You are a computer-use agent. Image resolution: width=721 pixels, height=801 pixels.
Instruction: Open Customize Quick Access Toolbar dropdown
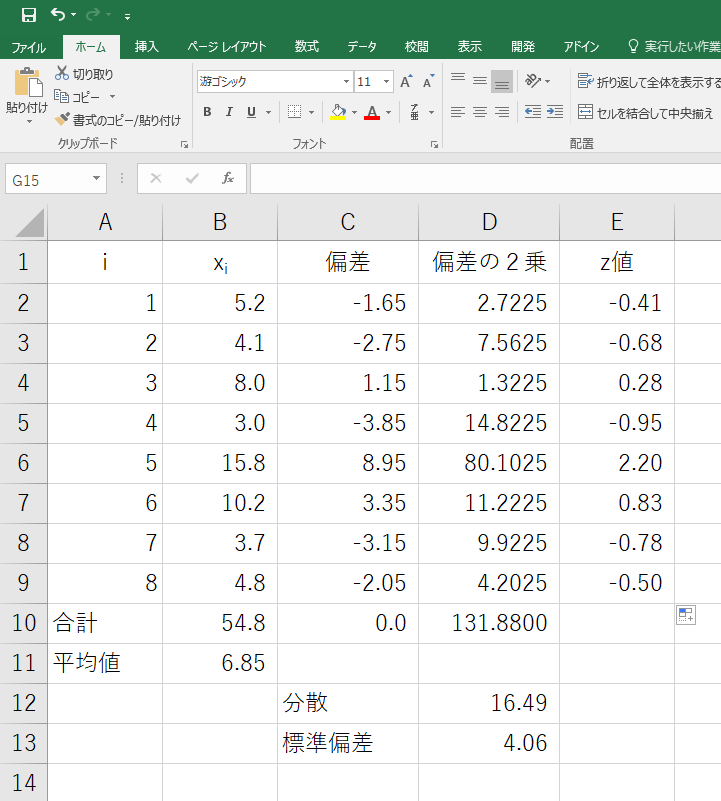[127, 17]
